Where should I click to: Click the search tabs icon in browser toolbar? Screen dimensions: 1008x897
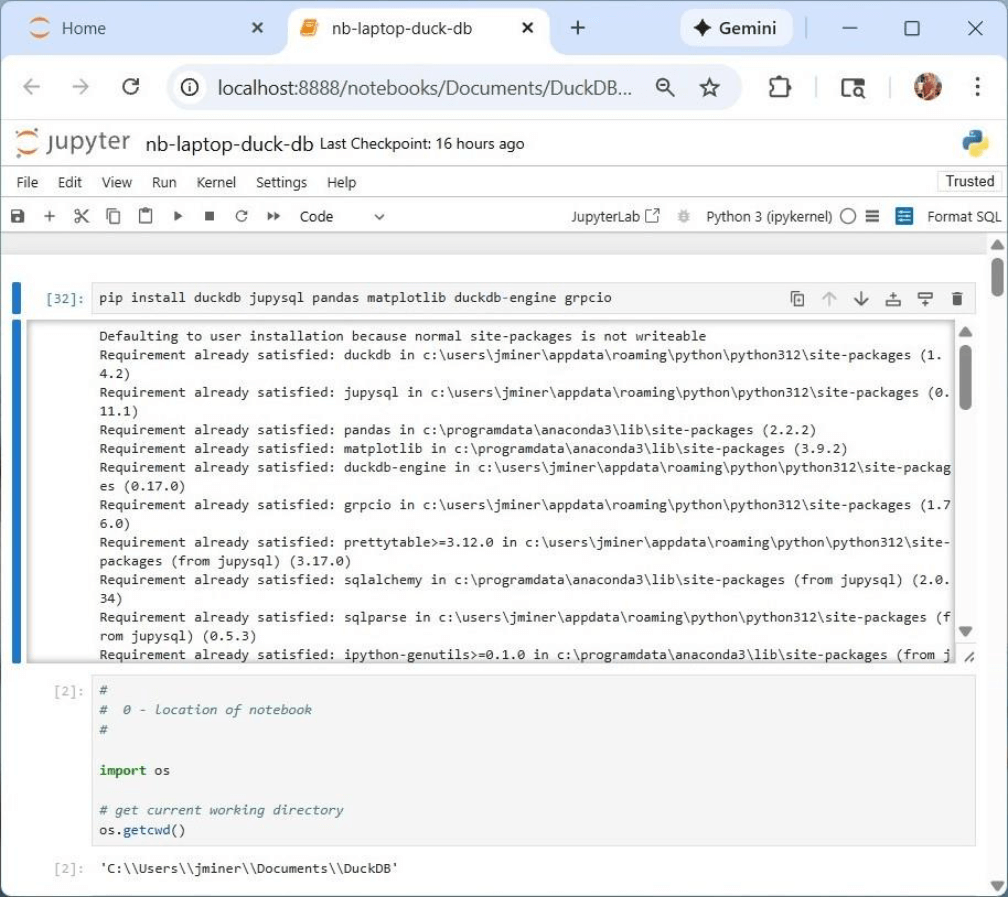click(x=853, y=87)
